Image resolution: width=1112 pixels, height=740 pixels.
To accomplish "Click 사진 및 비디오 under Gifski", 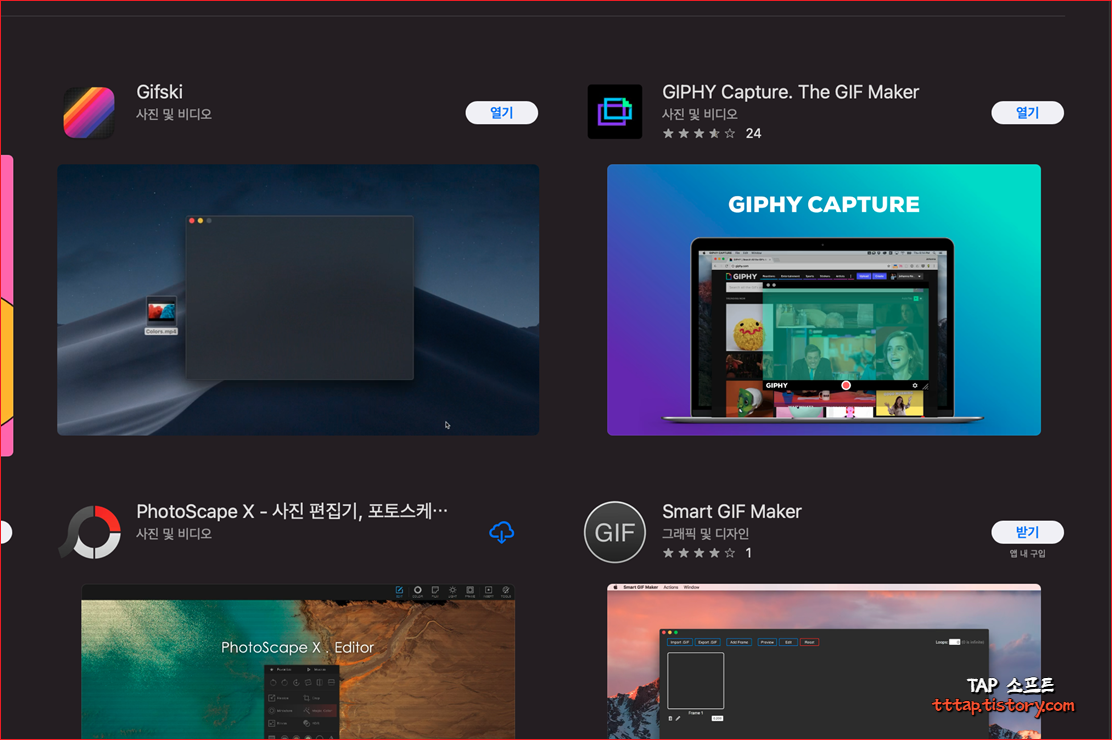I will 174,114.
